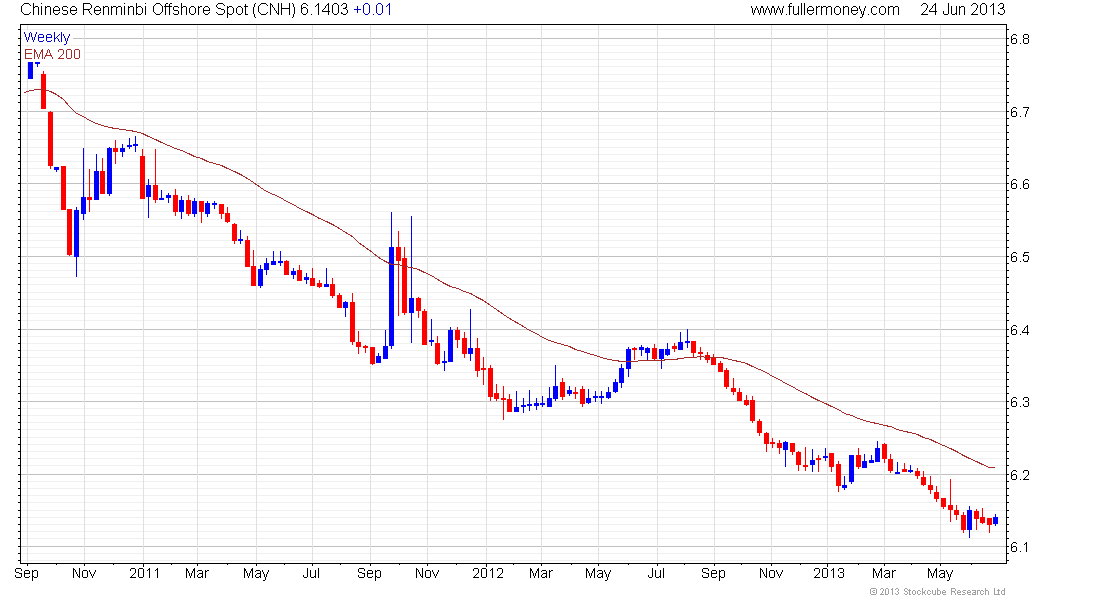Screen dimensions: 1100x600
Task: Click the 2012 year label on time axis
Action: 488,573
